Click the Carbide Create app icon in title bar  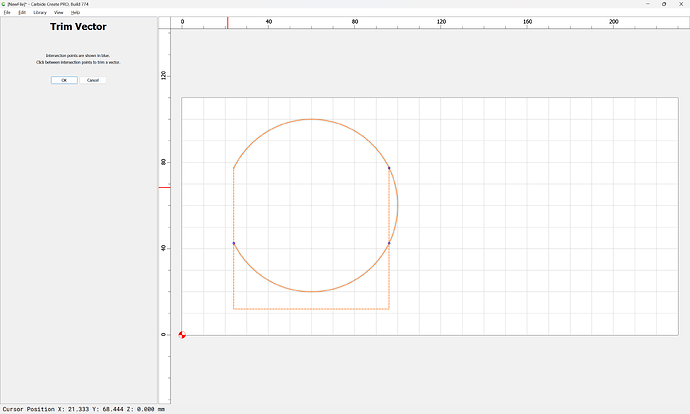click(4, 4)
